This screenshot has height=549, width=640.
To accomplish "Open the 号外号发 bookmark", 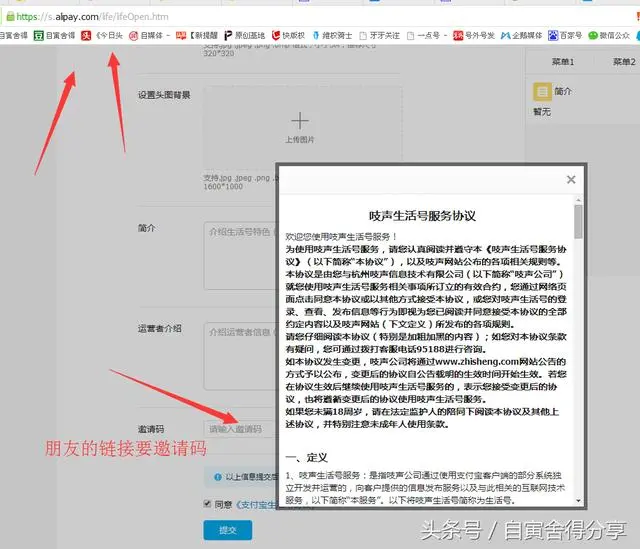I will (474, 36).
